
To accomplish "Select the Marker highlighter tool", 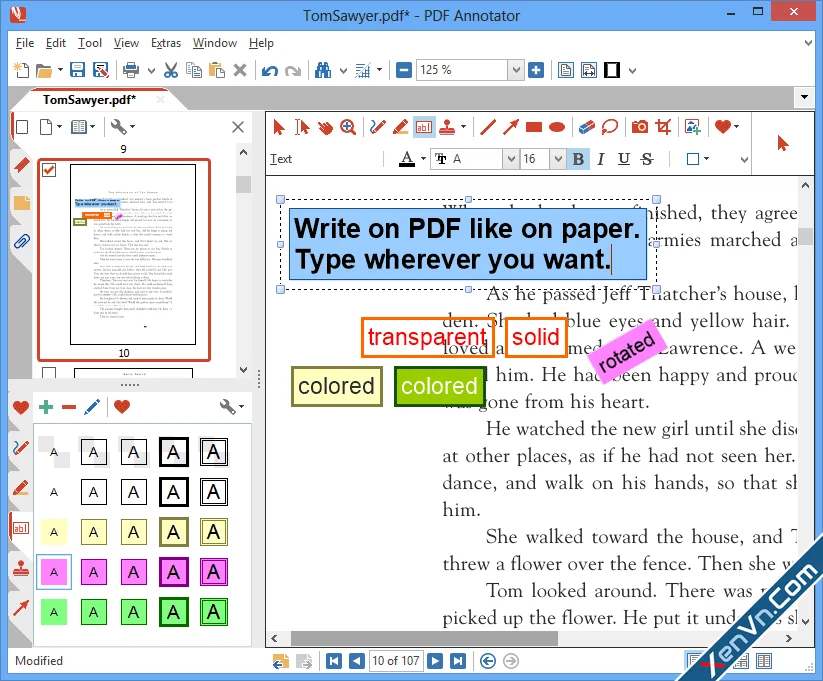I will [400, 127].
